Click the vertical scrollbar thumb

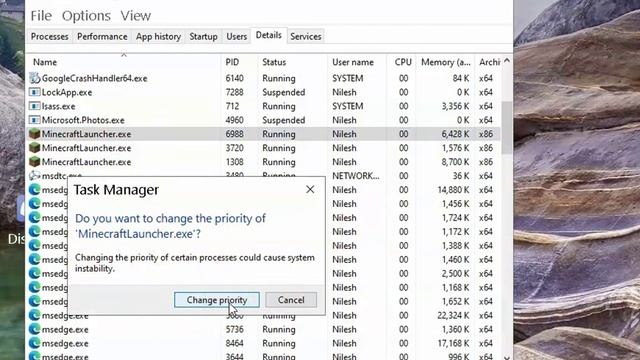507,127
